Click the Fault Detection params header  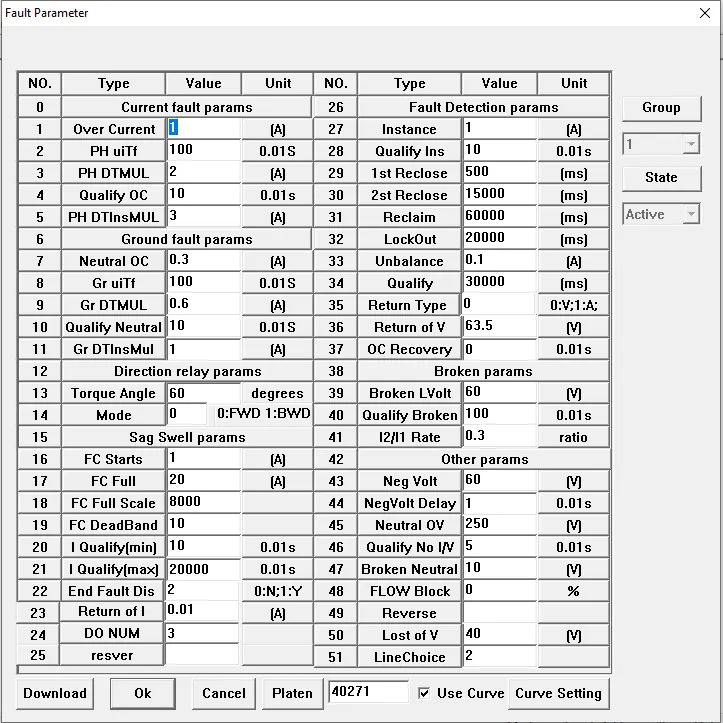(x=483, y=107)
